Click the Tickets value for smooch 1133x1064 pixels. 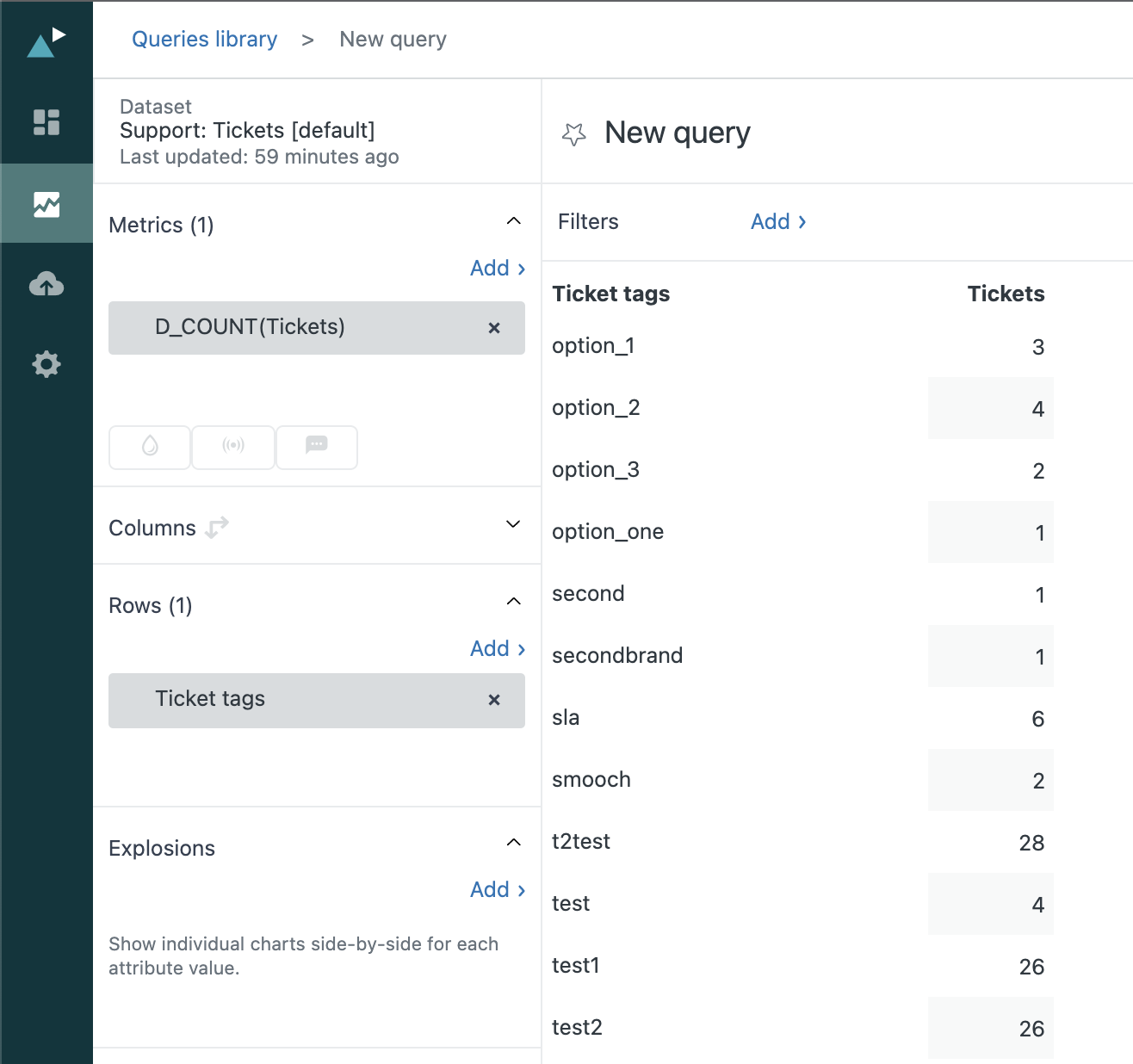coord(1038,781)
